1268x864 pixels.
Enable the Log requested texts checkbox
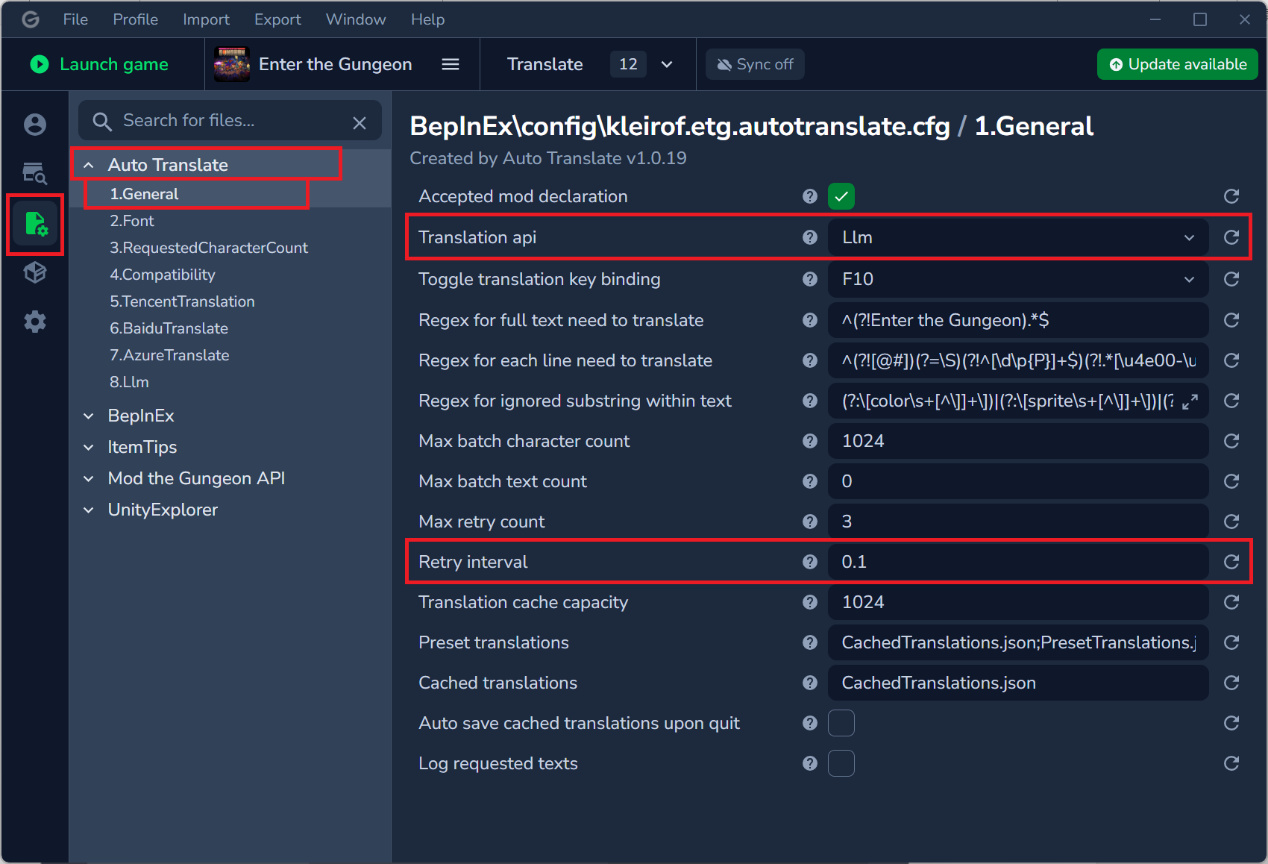(841, 763)
